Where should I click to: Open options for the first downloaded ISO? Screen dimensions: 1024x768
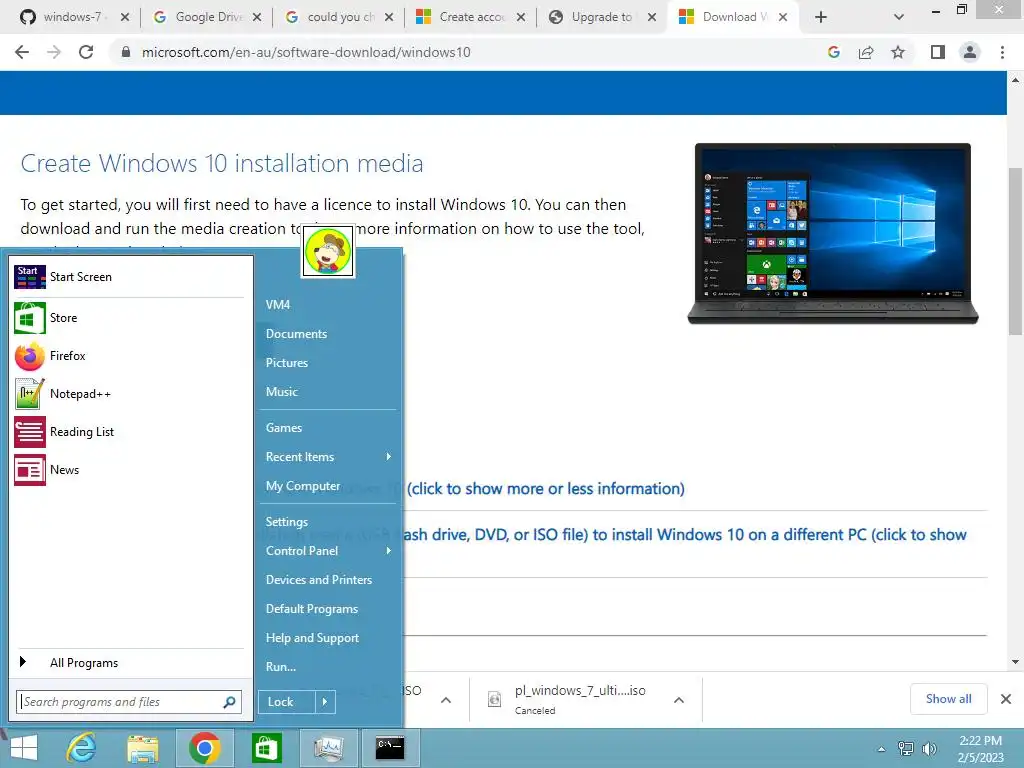(x=446, y=700)
